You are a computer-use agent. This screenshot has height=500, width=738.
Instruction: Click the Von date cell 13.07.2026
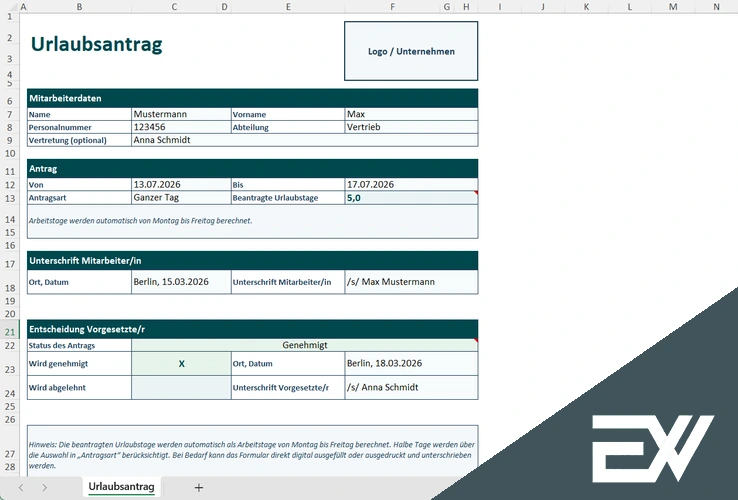pos(181,185)
